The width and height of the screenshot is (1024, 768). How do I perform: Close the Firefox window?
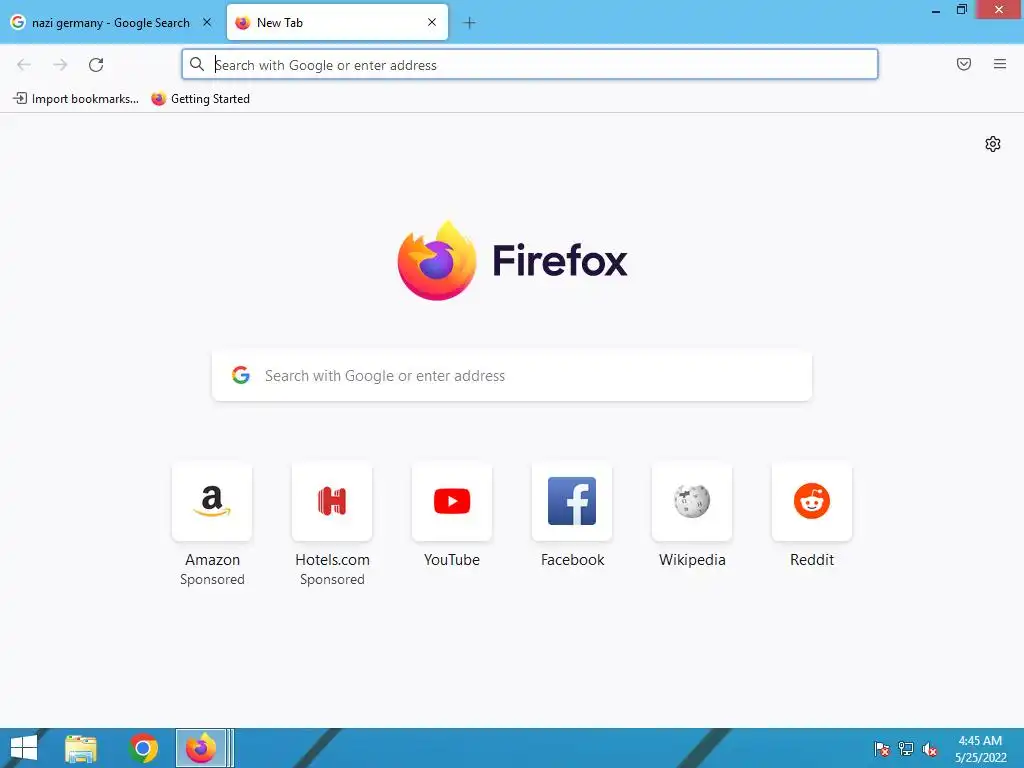point(999,10)
